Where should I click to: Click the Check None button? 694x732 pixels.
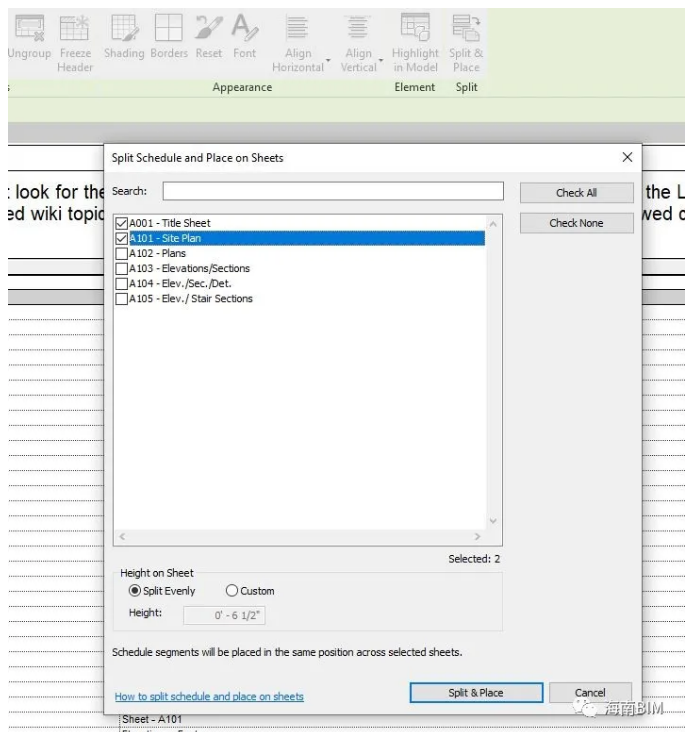click(576, 223)
